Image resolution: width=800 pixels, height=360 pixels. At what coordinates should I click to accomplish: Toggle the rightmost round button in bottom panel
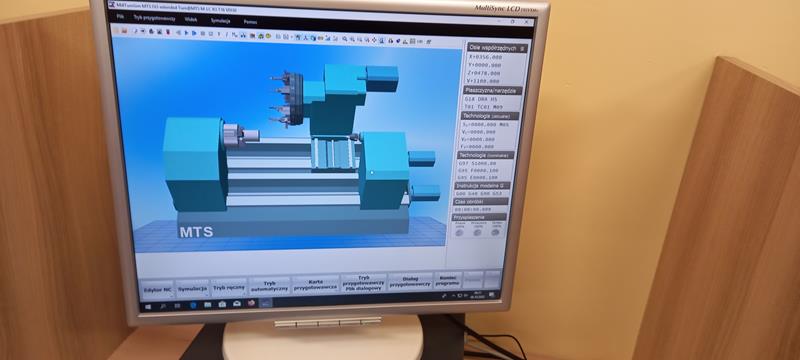495,232
